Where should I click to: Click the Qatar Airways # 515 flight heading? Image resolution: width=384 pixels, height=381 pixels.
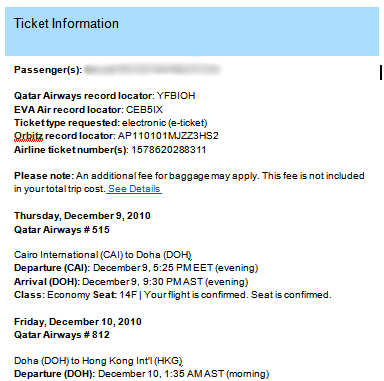tap(62, 230)
